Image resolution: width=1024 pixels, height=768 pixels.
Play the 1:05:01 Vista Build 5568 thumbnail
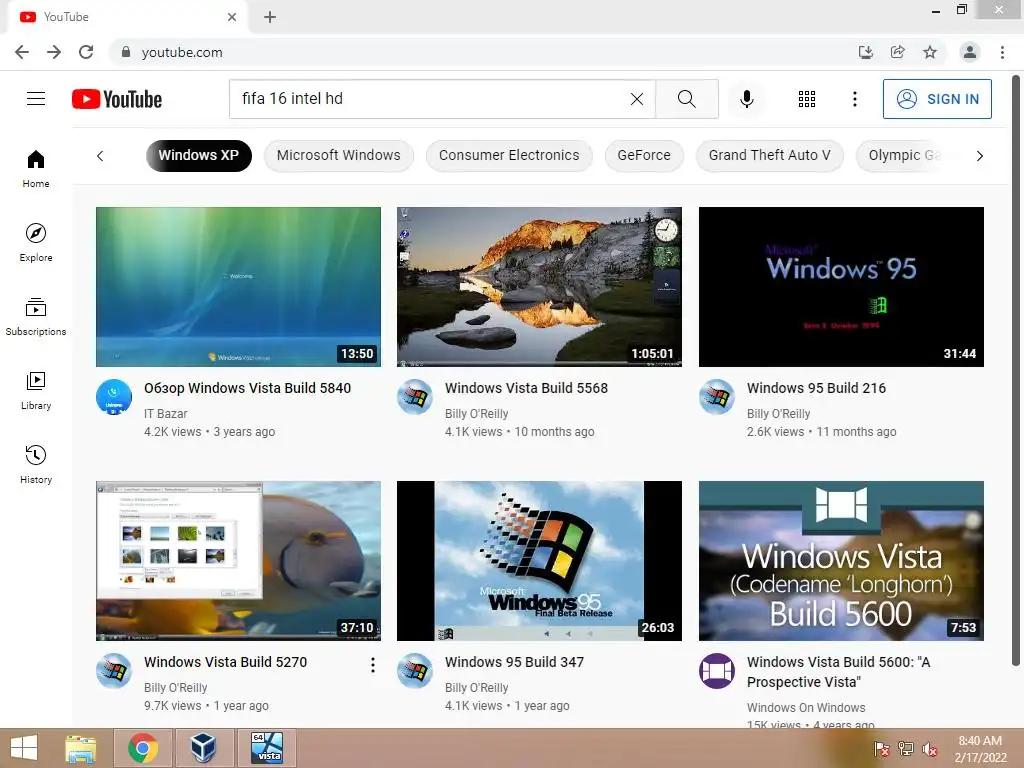539,287
